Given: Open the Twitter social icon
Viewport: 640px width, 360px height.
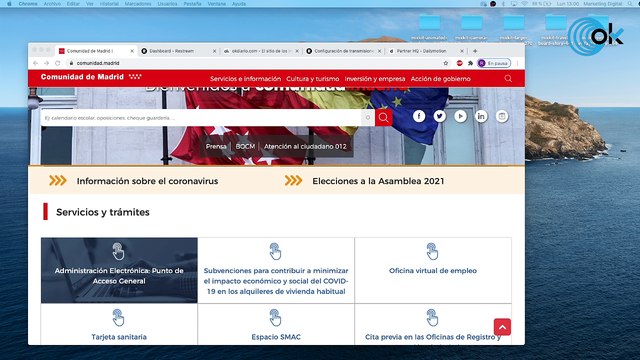Looking at the screenshot, I should point(440,116).
